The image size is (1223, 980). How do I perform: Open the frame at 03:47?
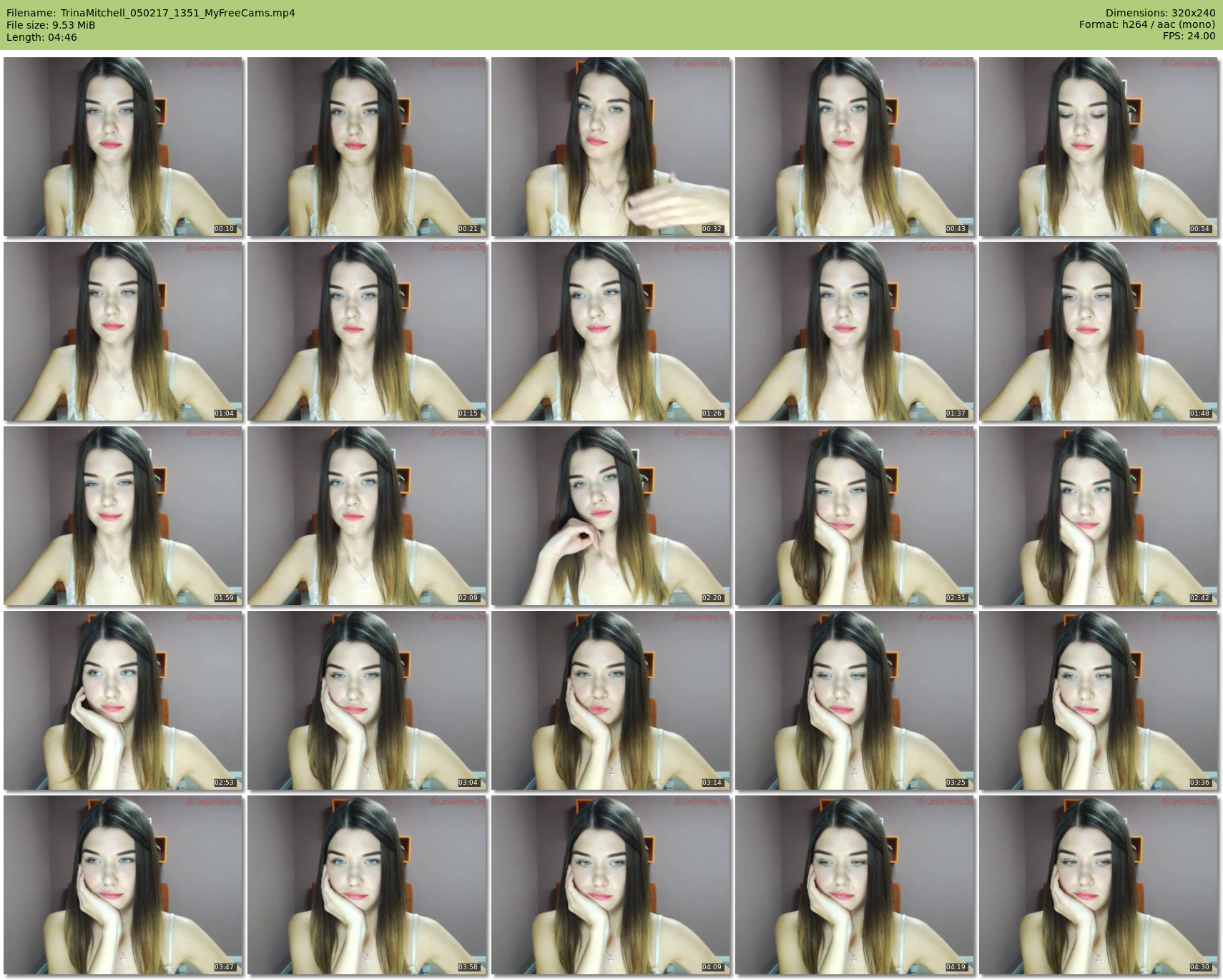coord(122,885)
